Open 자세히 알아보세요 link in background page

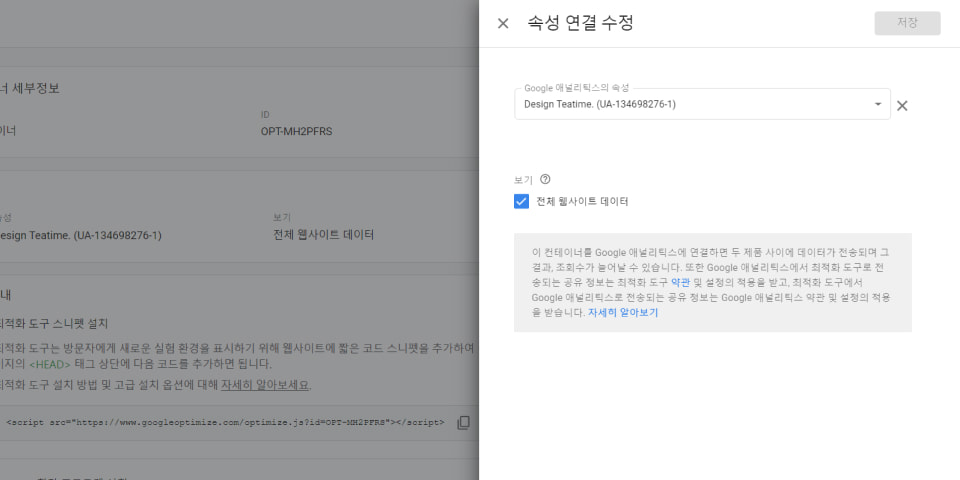(x=266, y=385)
